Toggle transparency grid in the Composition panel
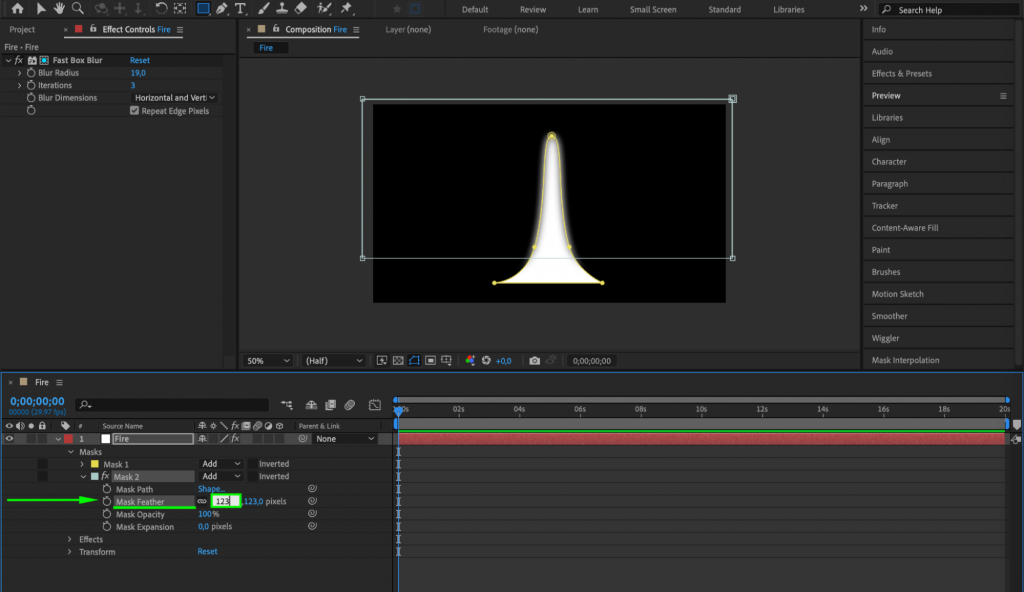Screen dimensions: 1024x592 400,360
